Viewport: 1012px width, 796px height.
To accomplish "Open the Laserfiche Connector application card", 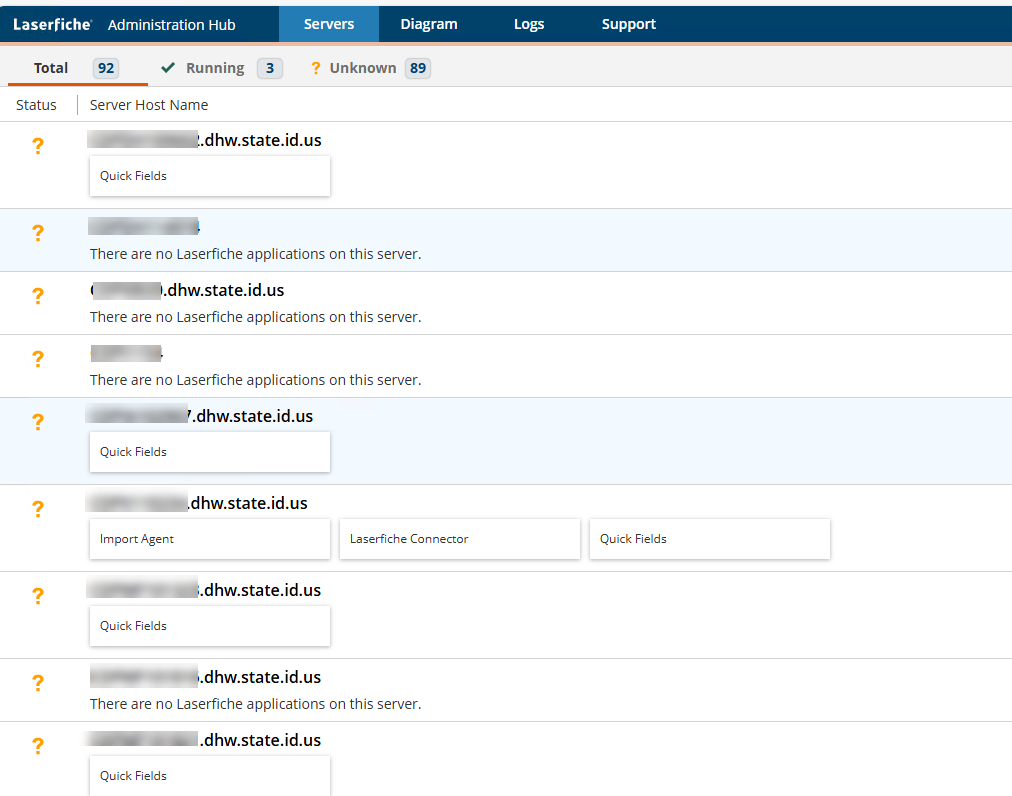I will click(x=460, y=539).
